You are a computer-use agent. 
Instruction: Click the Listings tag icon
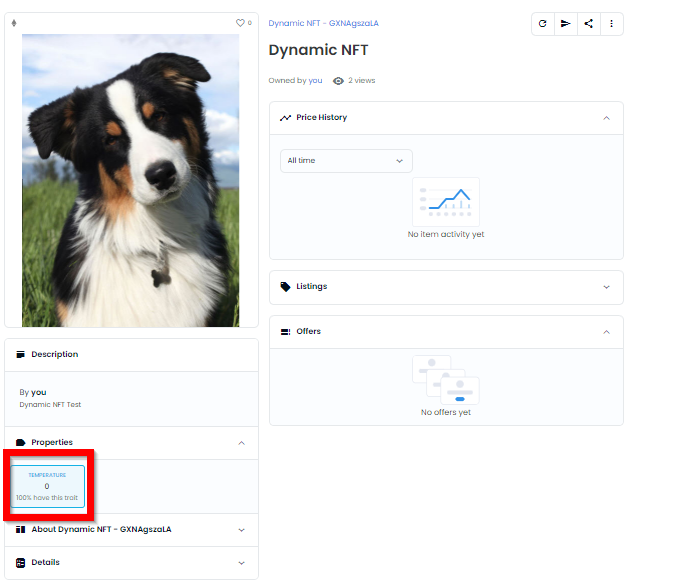coord(285,287)
